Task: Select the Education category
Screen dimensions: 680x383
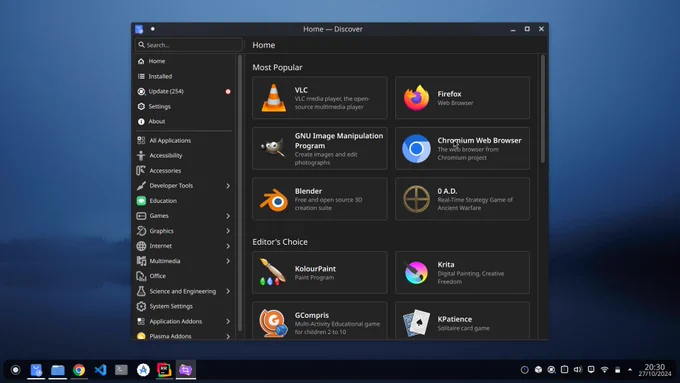Action: (x=184, y=201)
